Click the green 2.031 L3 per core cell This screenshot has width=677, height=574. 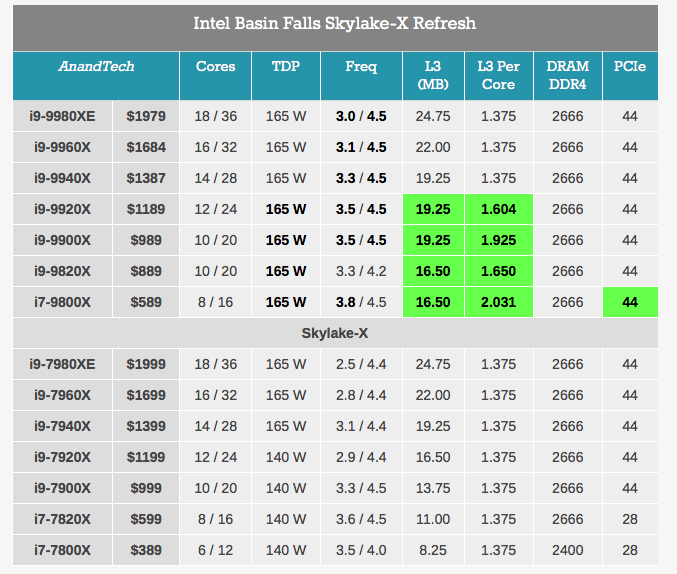click(499, 302)
